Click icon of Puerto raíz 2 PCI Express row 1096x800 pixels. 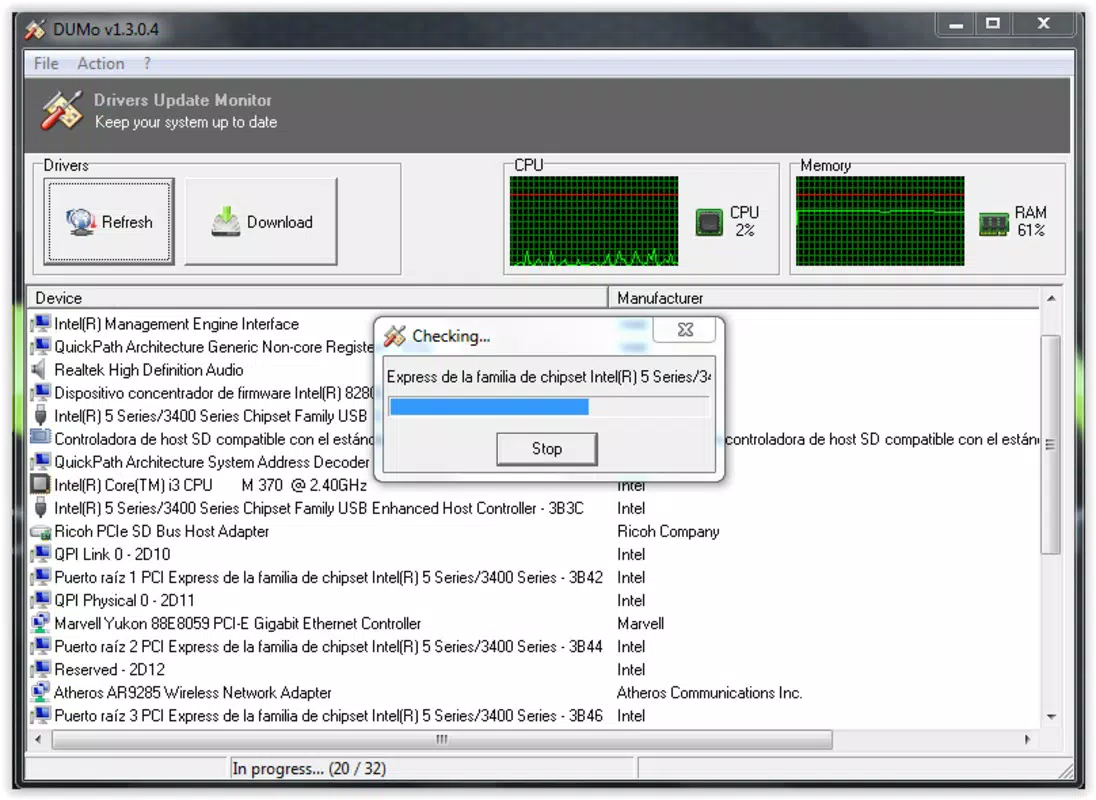pyautogui.click(x=41, y=646)
